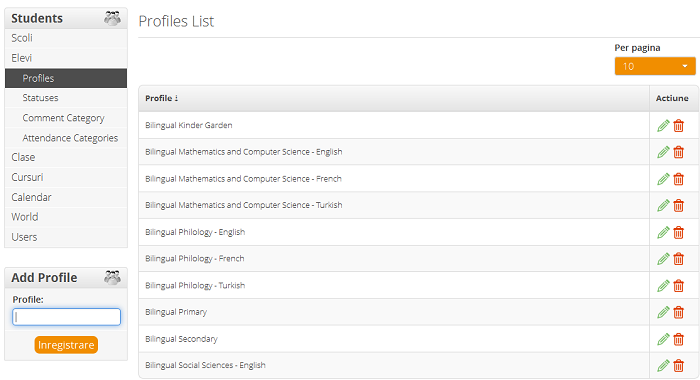Click the Students heading
Viewport: 700px width, 380px height.
[x=37, y=18]
